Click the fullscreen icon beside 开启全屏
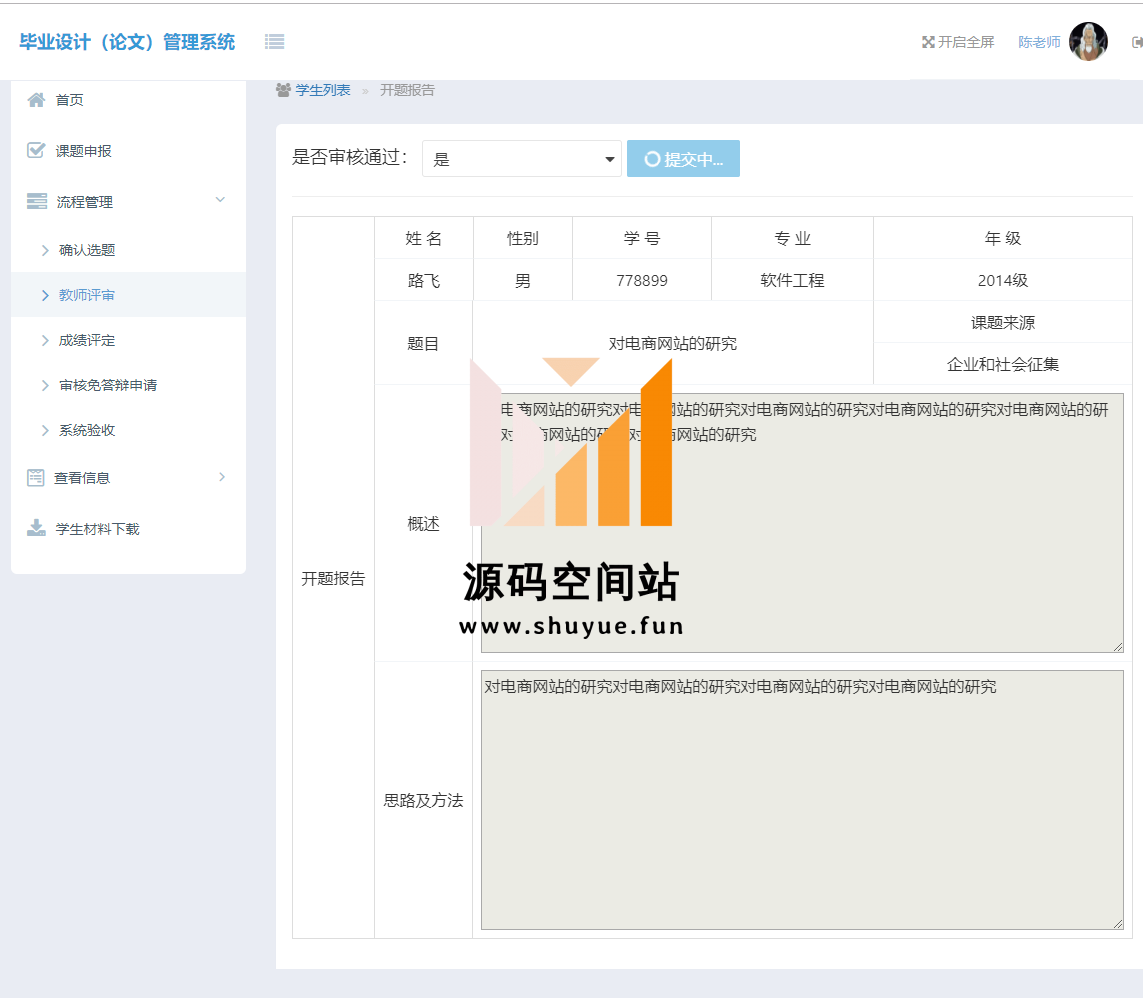 point(928,42)
